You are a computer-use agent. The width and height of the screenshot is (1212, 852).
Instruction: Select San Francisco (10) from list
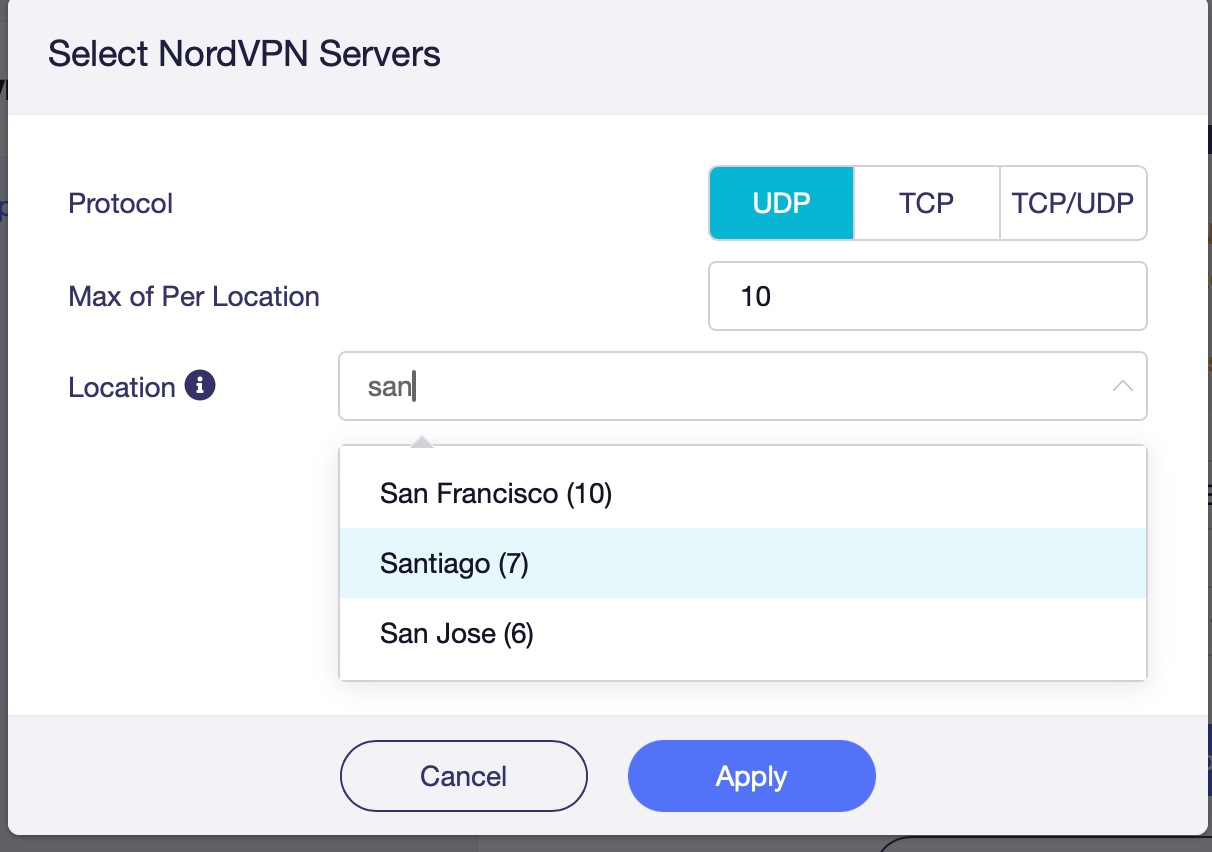(x=743, y=493)
